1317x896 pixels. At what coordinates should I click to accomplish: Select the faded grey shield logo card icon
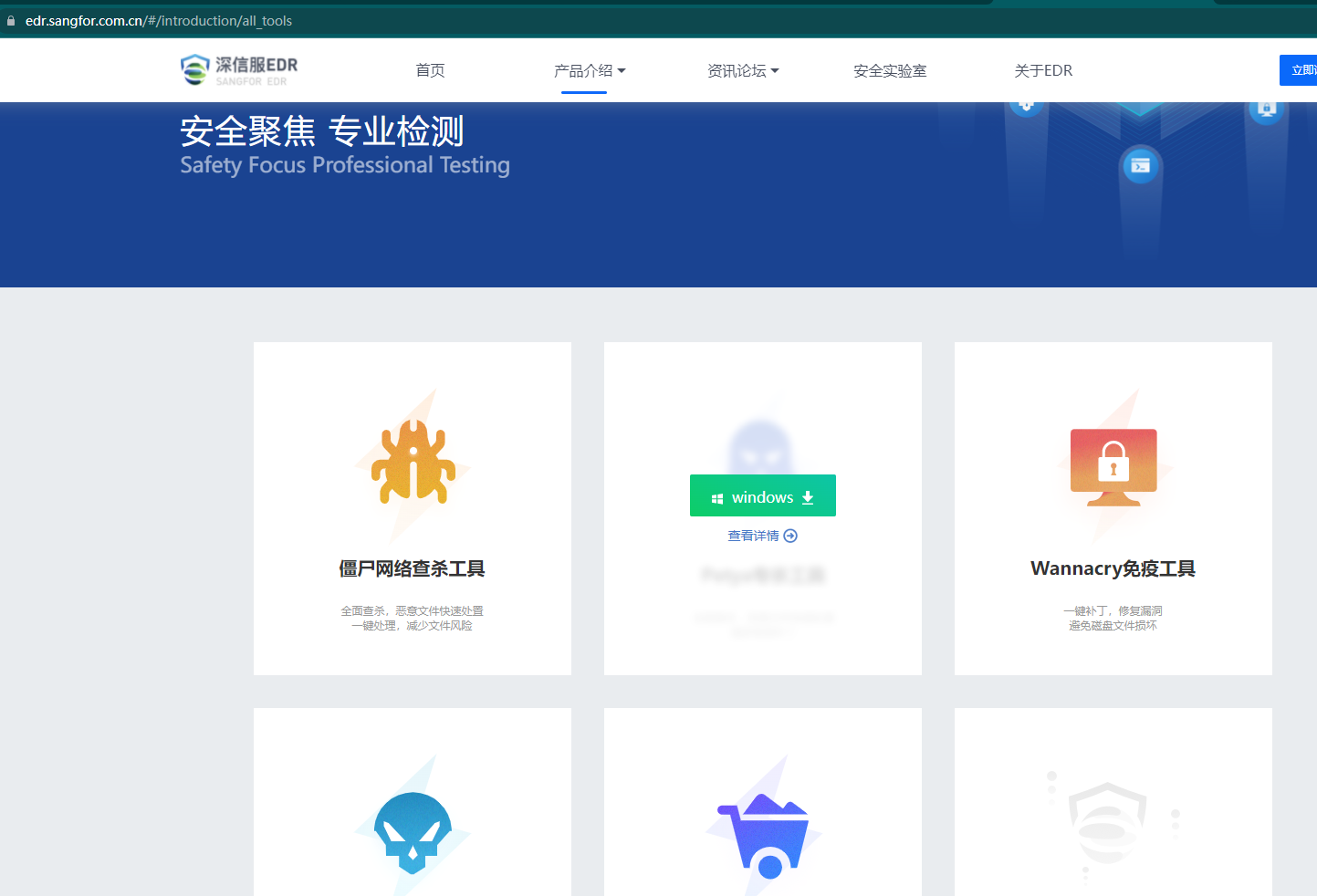click(x=1107, y=824)
